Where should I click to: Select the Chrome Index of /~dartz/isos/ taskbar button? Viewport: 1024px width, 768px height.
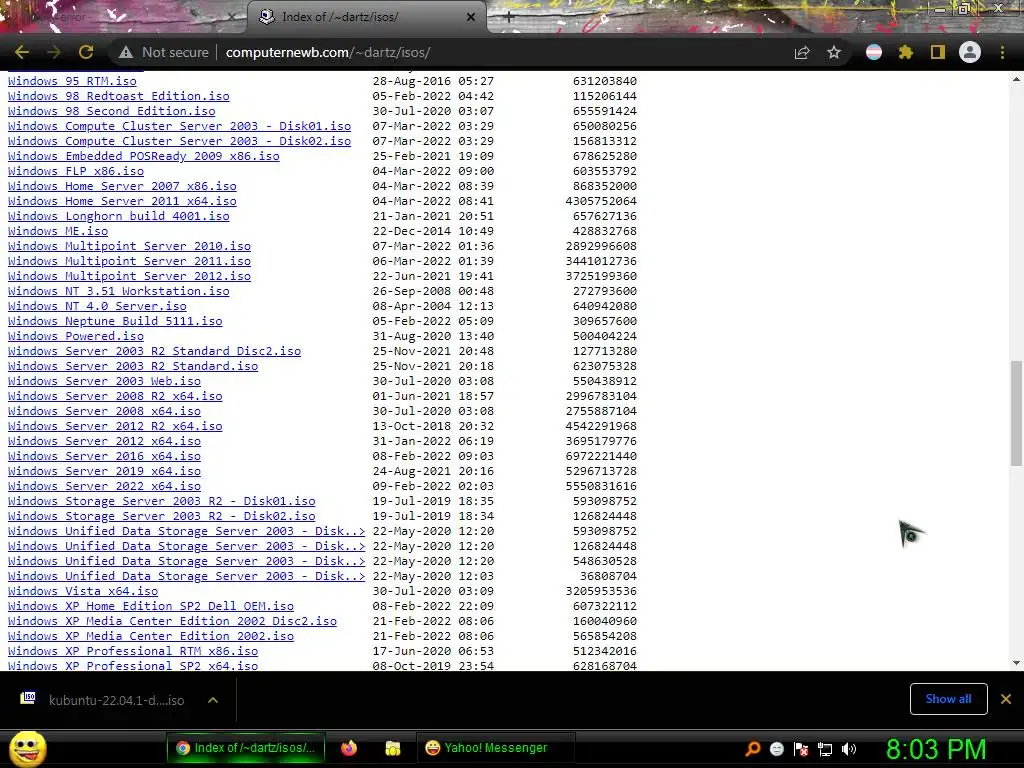[x=246, y=748]
